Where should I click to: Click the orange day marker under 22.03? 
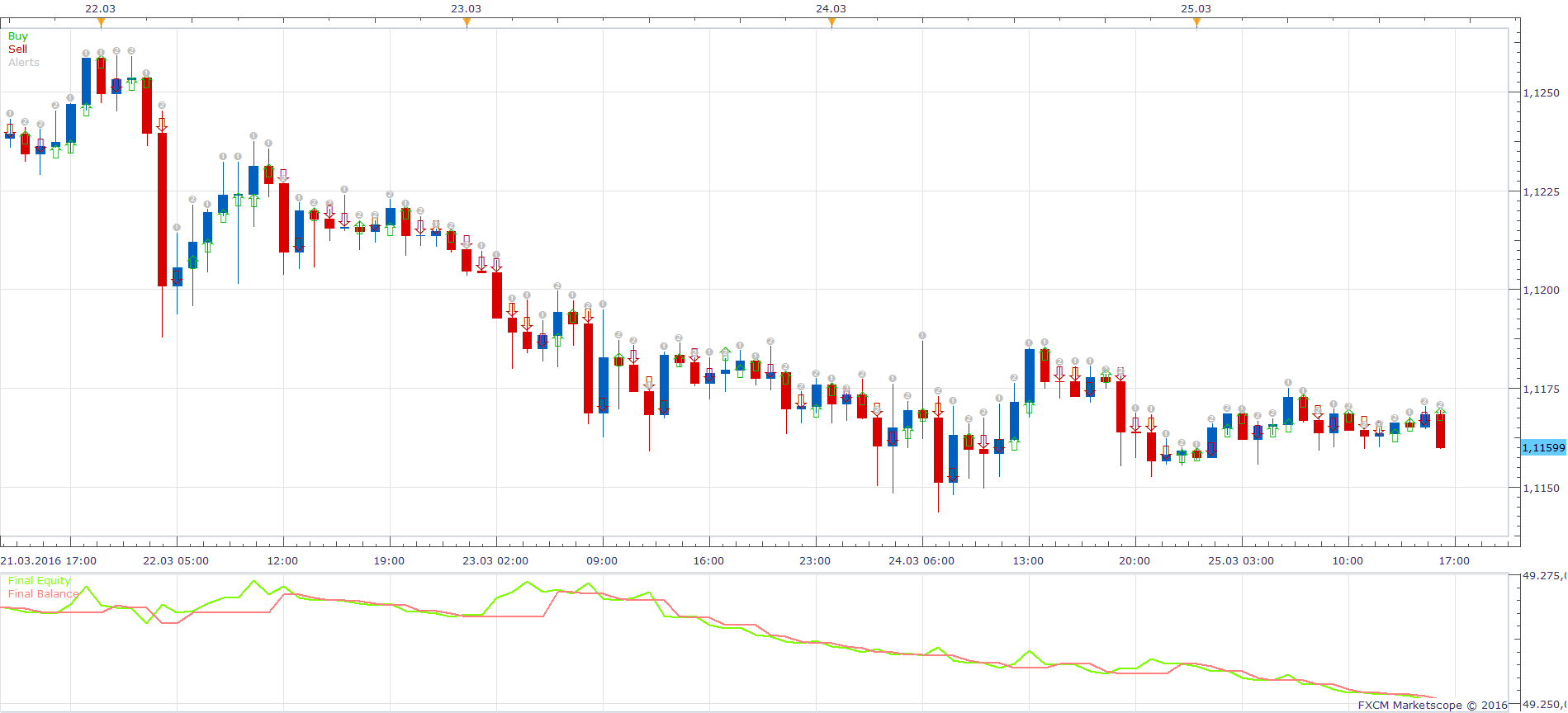[x=101, y=22]
